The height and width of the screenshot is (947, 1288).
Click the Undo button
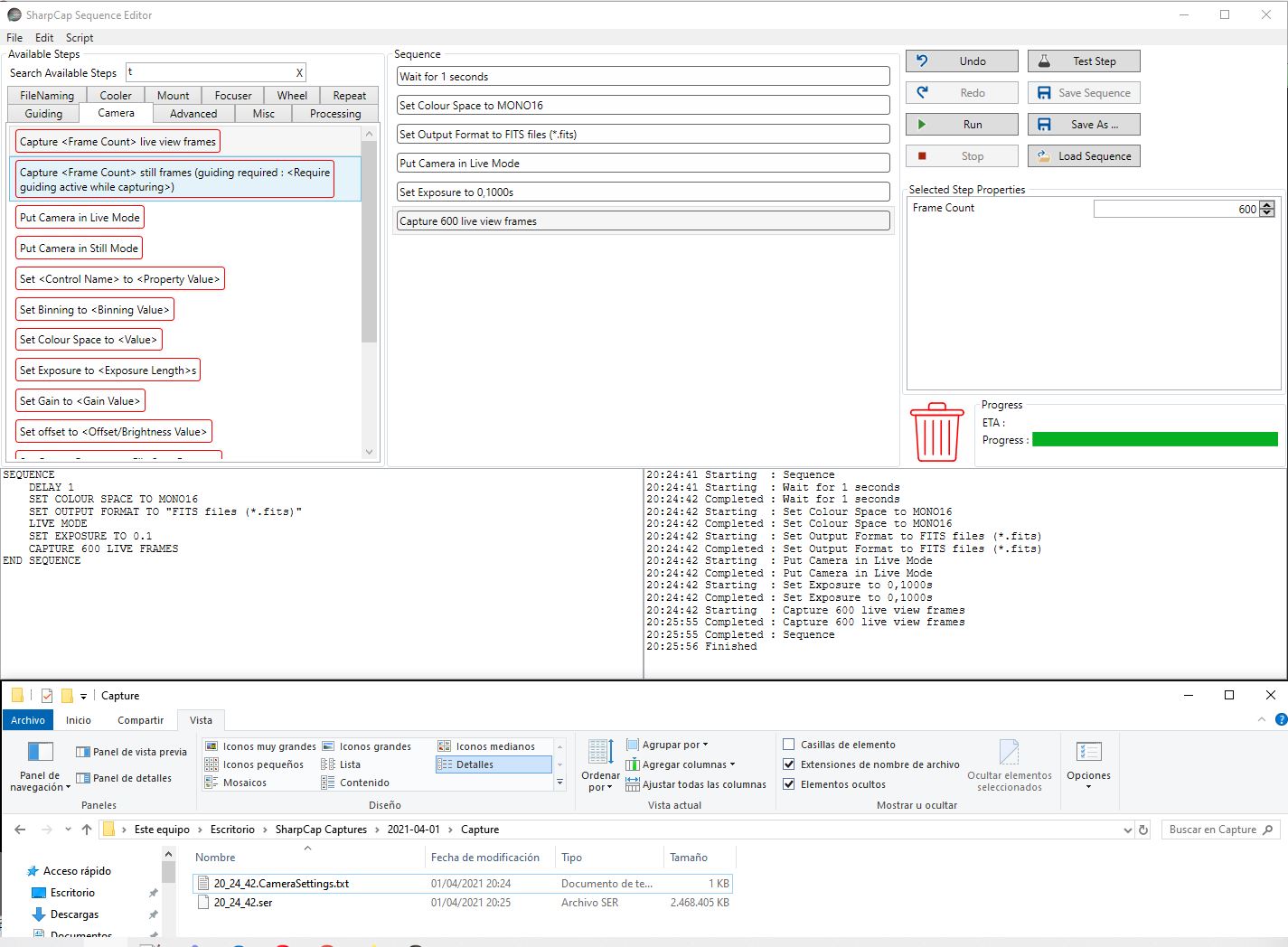962,61
